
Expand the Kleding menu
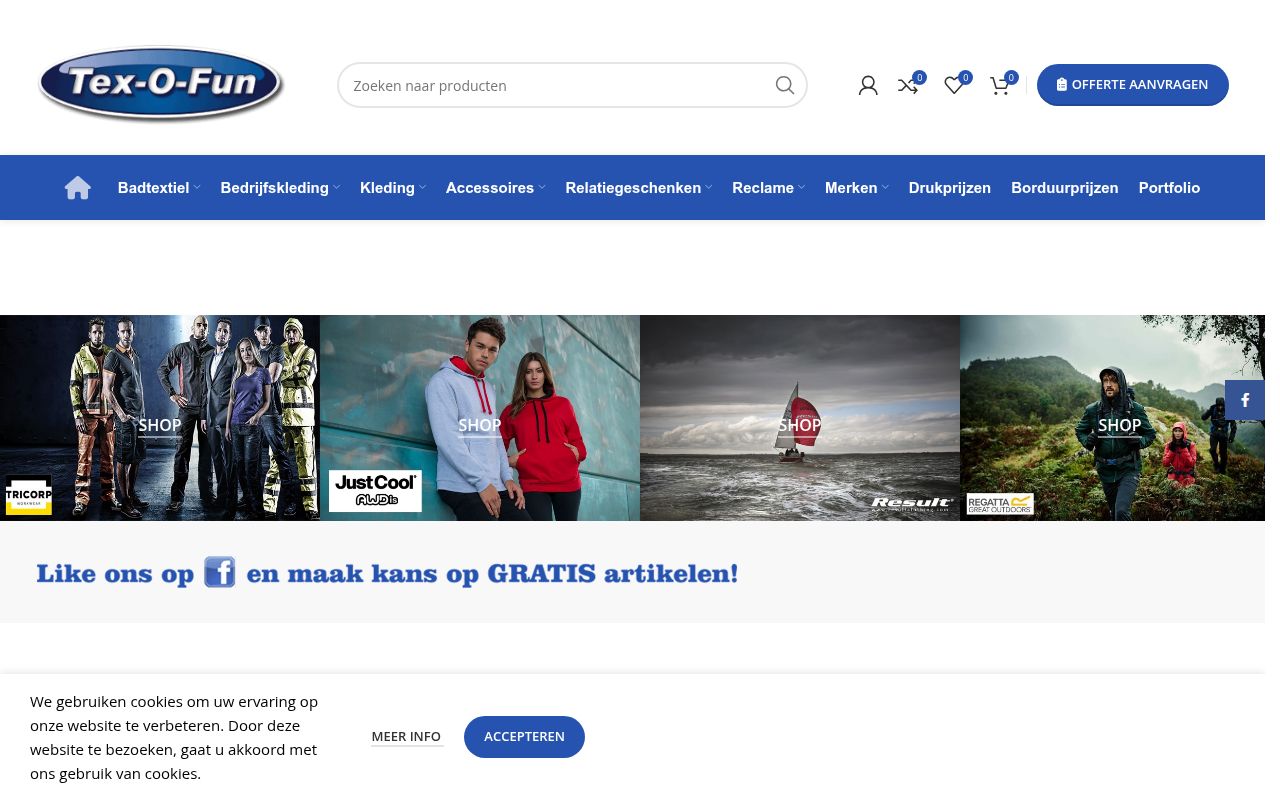tap(393, 188)
